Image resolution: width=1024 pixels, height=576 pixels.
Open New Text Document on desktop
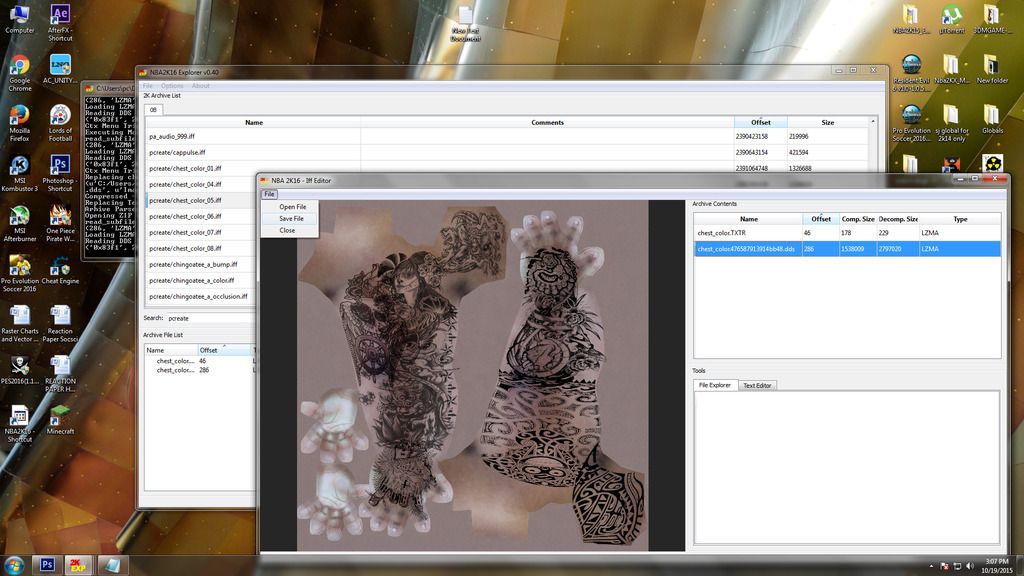(465, 24)
